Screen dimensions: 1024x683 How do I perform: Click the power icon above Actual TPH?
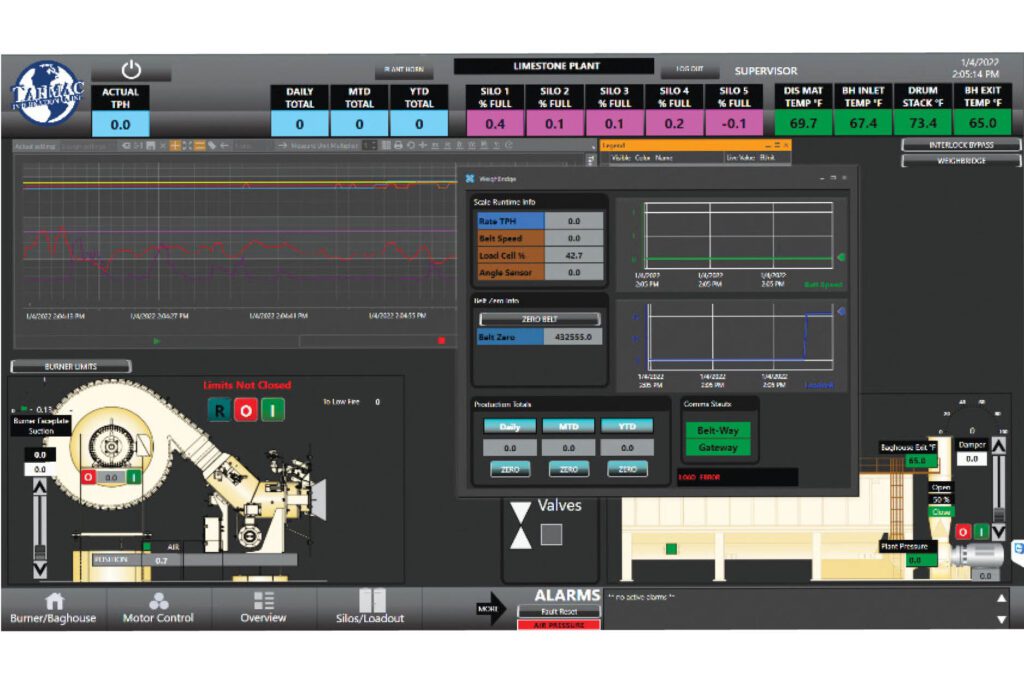[x=131, y=69]
